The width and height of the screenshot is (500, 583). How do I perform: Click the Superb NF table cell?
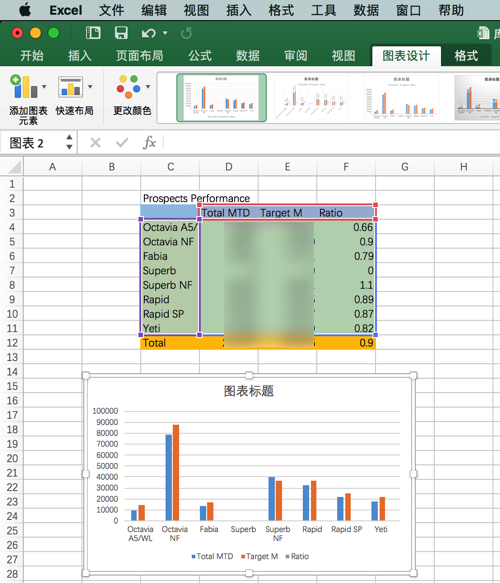tap(170, 285)
